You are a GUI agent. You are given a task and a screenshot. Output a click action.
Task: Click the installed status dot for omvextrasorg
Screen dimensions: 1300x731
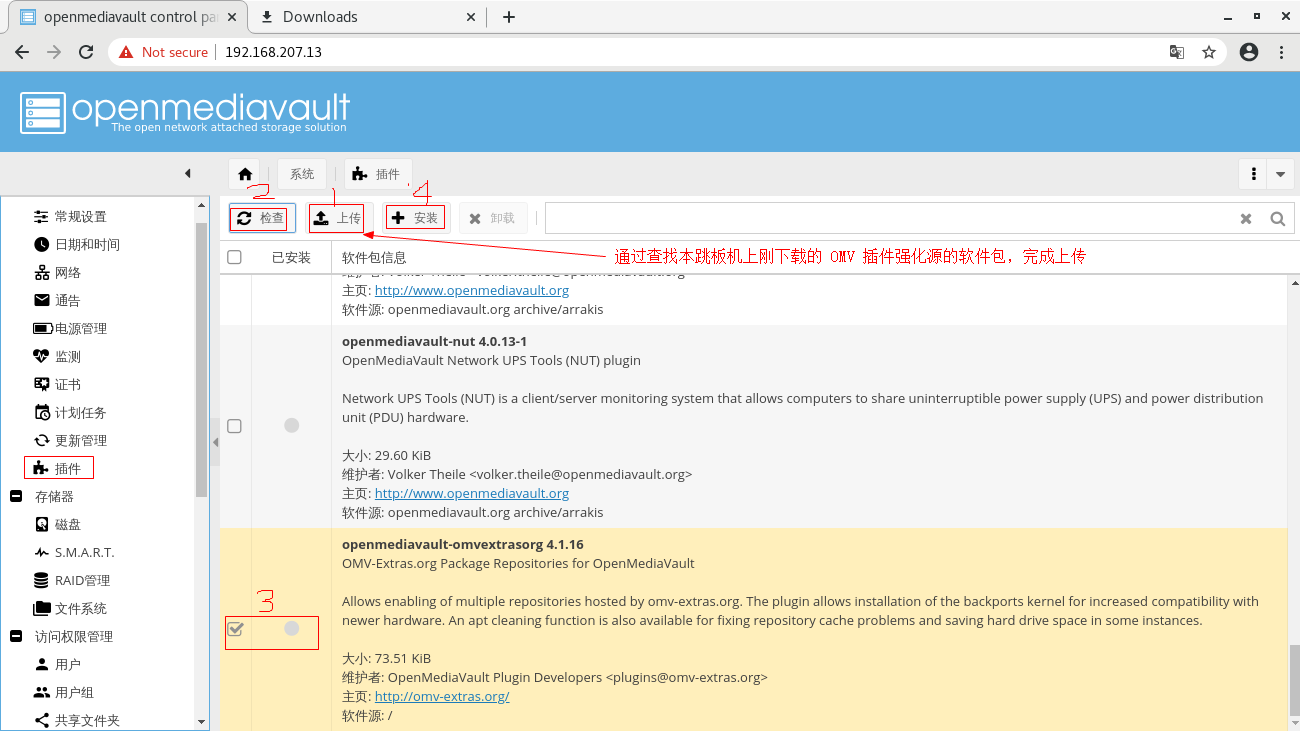coord(291,628)
